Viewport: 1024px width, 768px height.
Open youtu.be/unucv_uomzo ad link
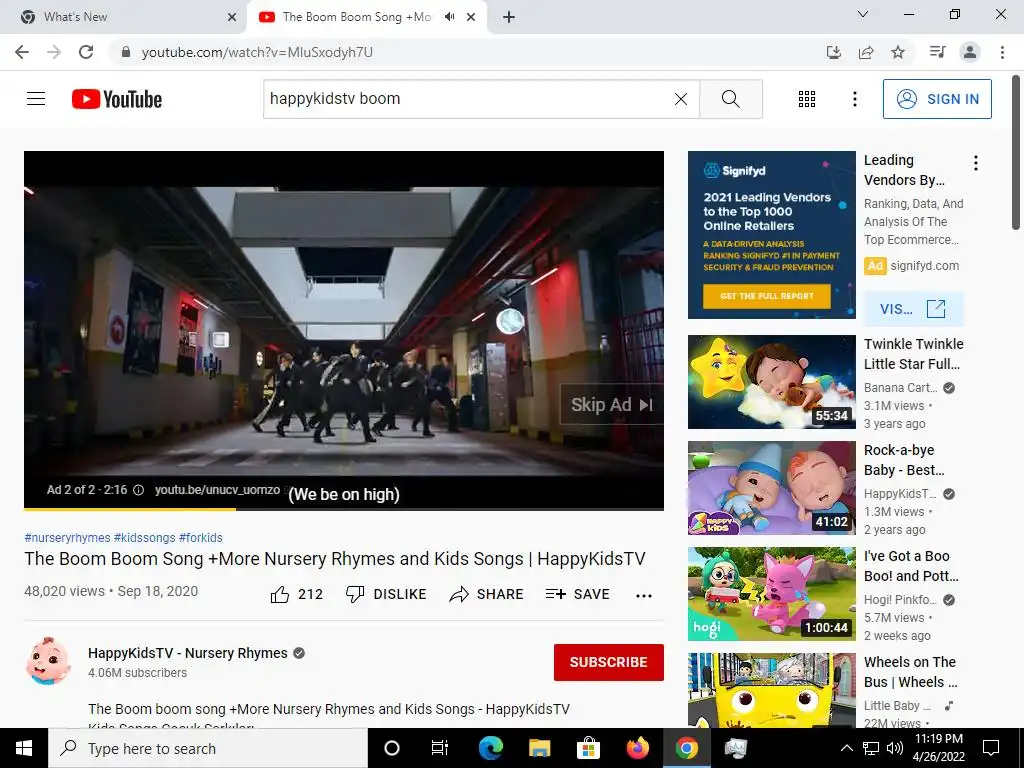click(x=217, y=490)
